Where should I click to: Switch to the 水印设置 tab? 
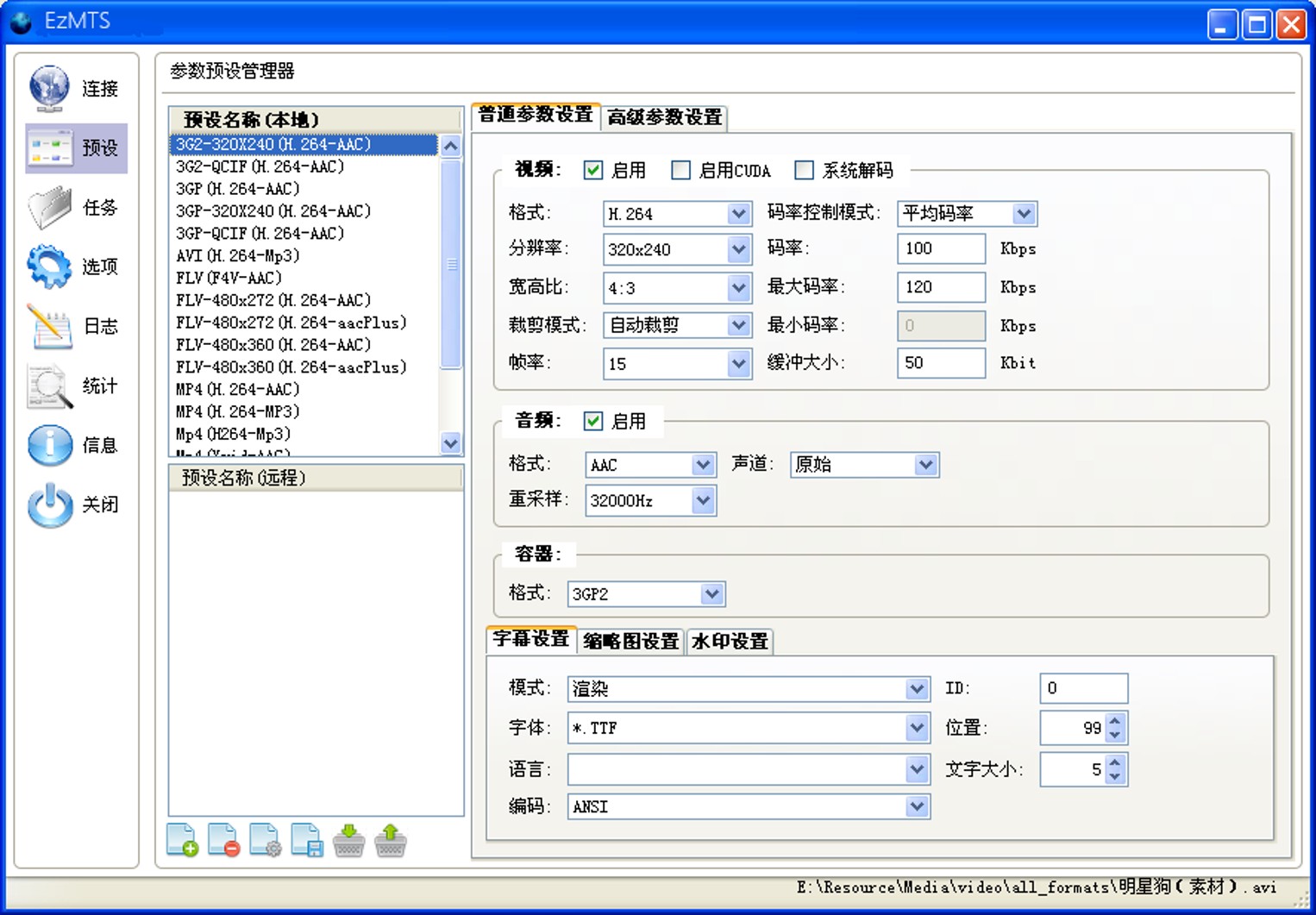pyautogui.click(x=730, y=641)
